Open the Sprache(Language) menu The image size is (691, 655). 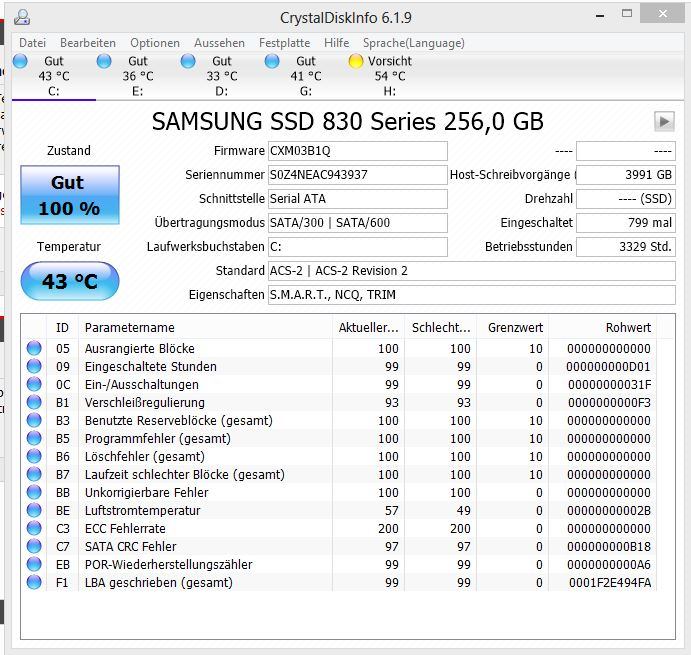(x=413, y=43)
